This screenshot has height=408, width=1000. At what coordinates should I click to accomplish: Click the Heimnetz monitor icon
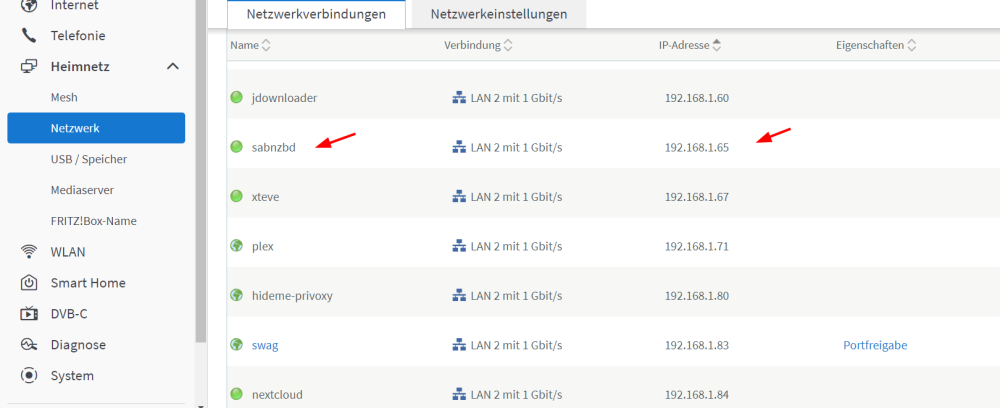pos(29,66)
